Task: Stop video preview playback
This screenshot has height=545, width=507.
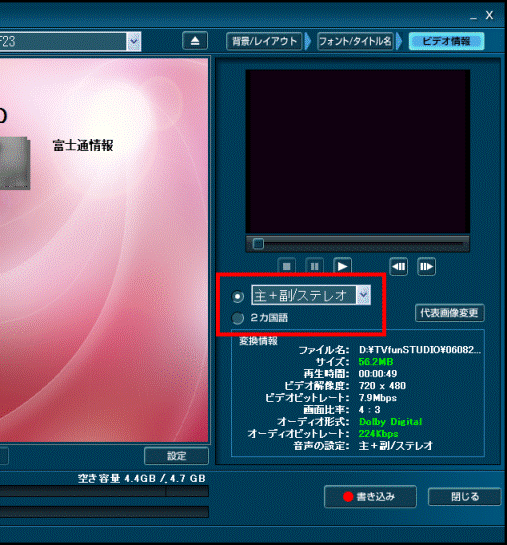Action: click(287, 267)
